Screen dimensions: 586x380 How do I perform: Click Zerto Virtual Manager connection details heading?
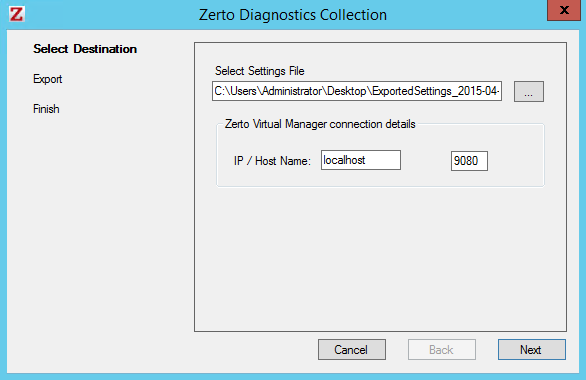[320, 124]
